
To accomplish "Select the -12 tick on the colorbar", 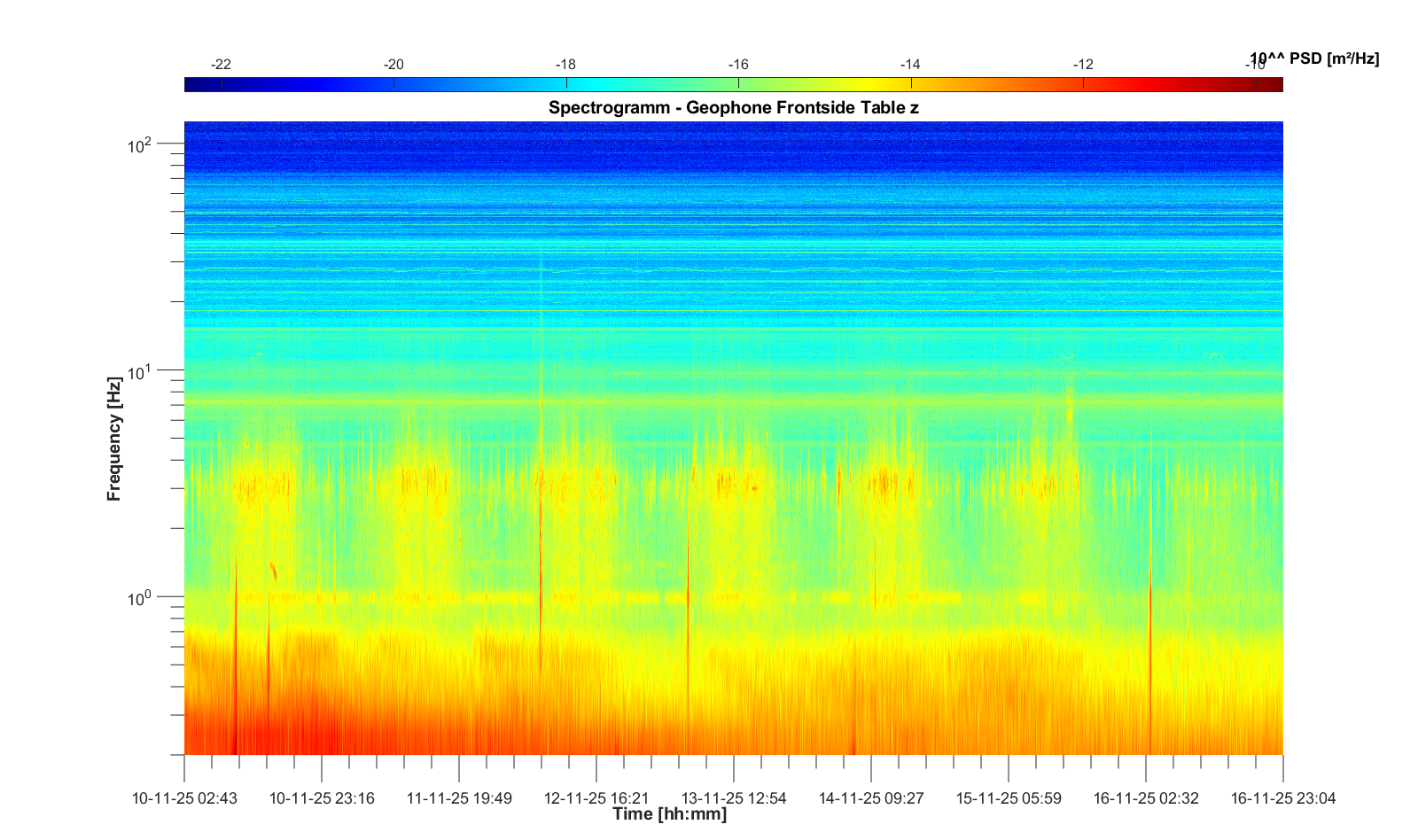I will click(1083, 65).
